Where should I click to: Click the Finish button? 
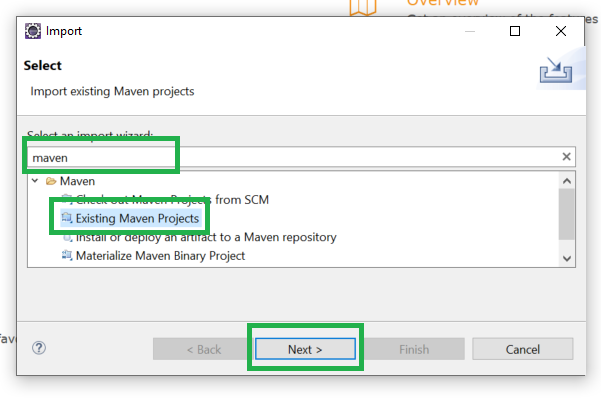pyautogui.click(x=414, y=349)
